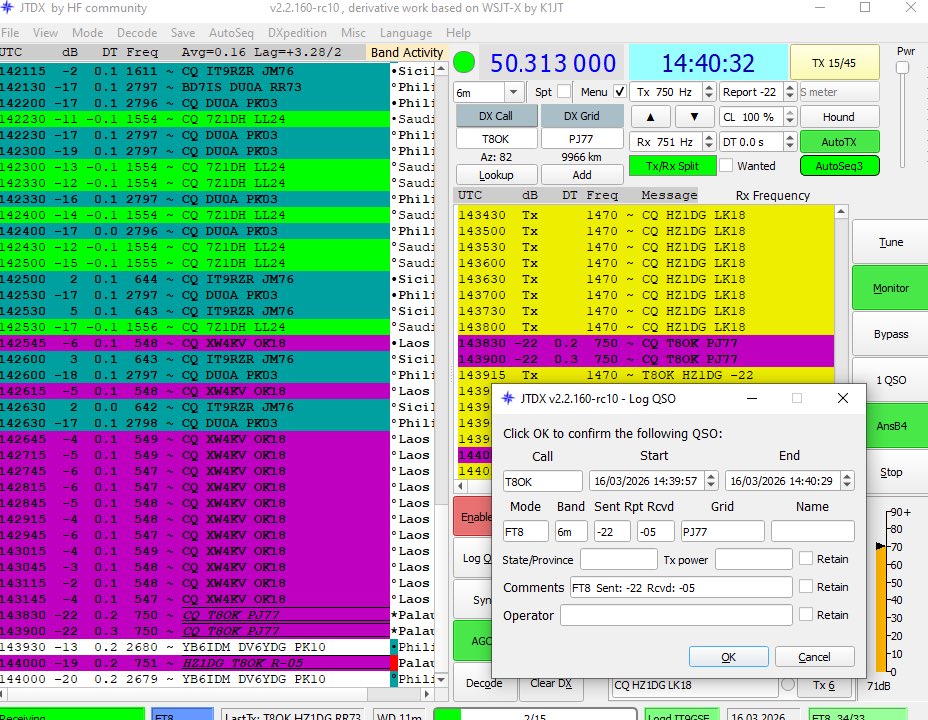Click the Call field in Log QSO
928x720 pixels.
coord(542,481)
